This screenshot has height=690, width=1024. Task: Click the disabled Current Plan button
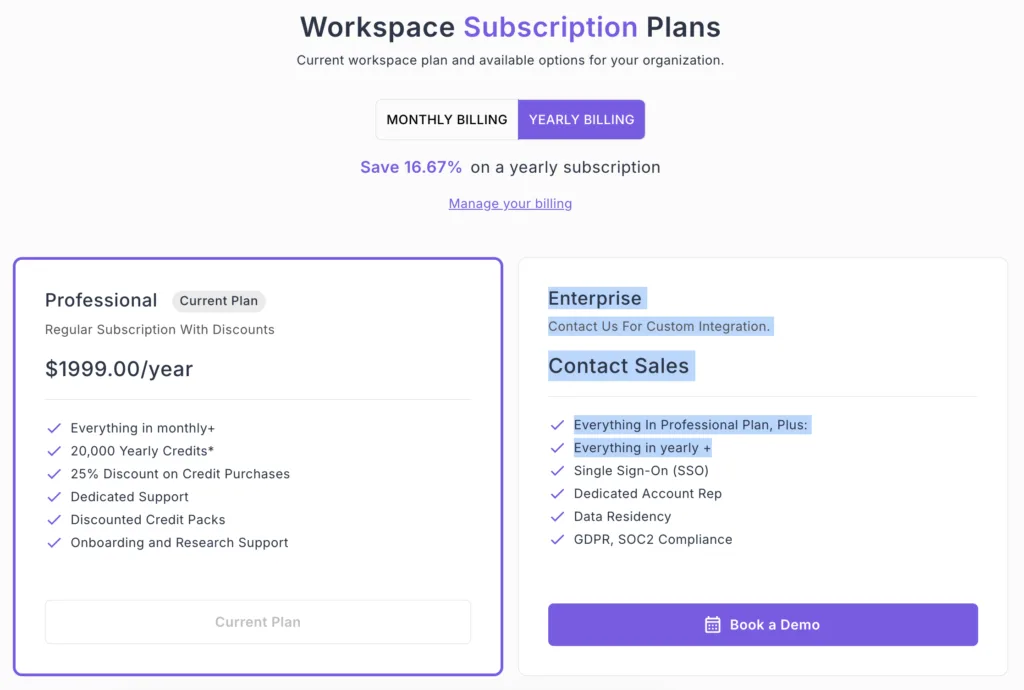(258, 622)
